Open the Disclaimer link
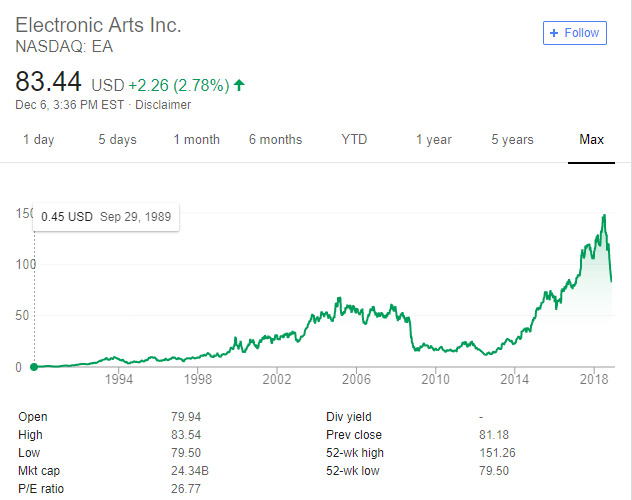 click(x=163, y=105)
